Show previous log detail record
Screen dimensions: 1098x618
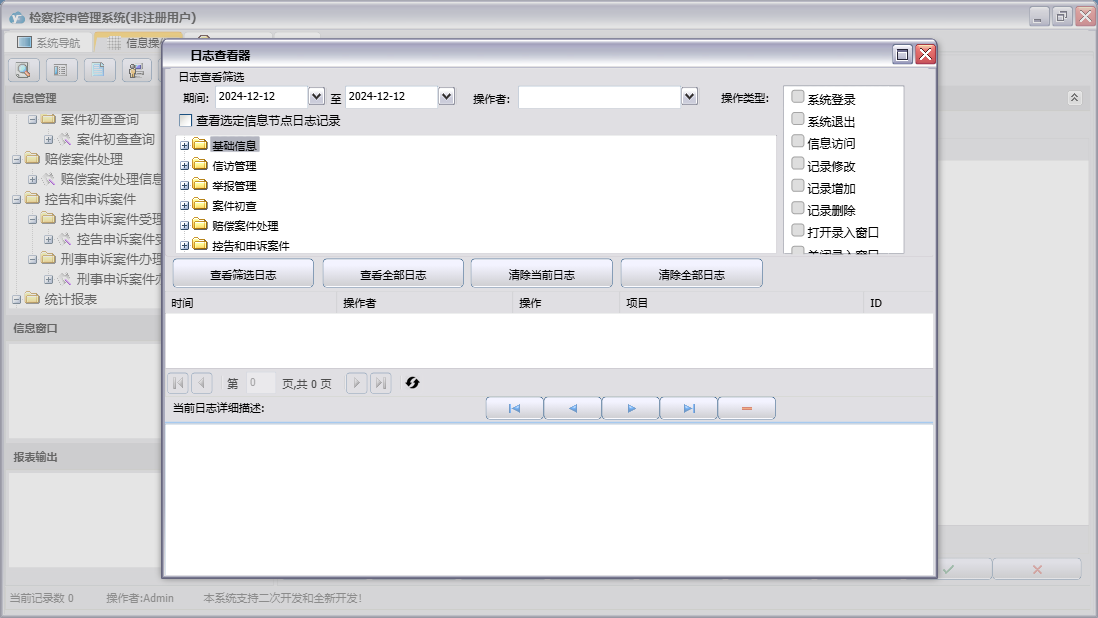[x=573, y=408]
